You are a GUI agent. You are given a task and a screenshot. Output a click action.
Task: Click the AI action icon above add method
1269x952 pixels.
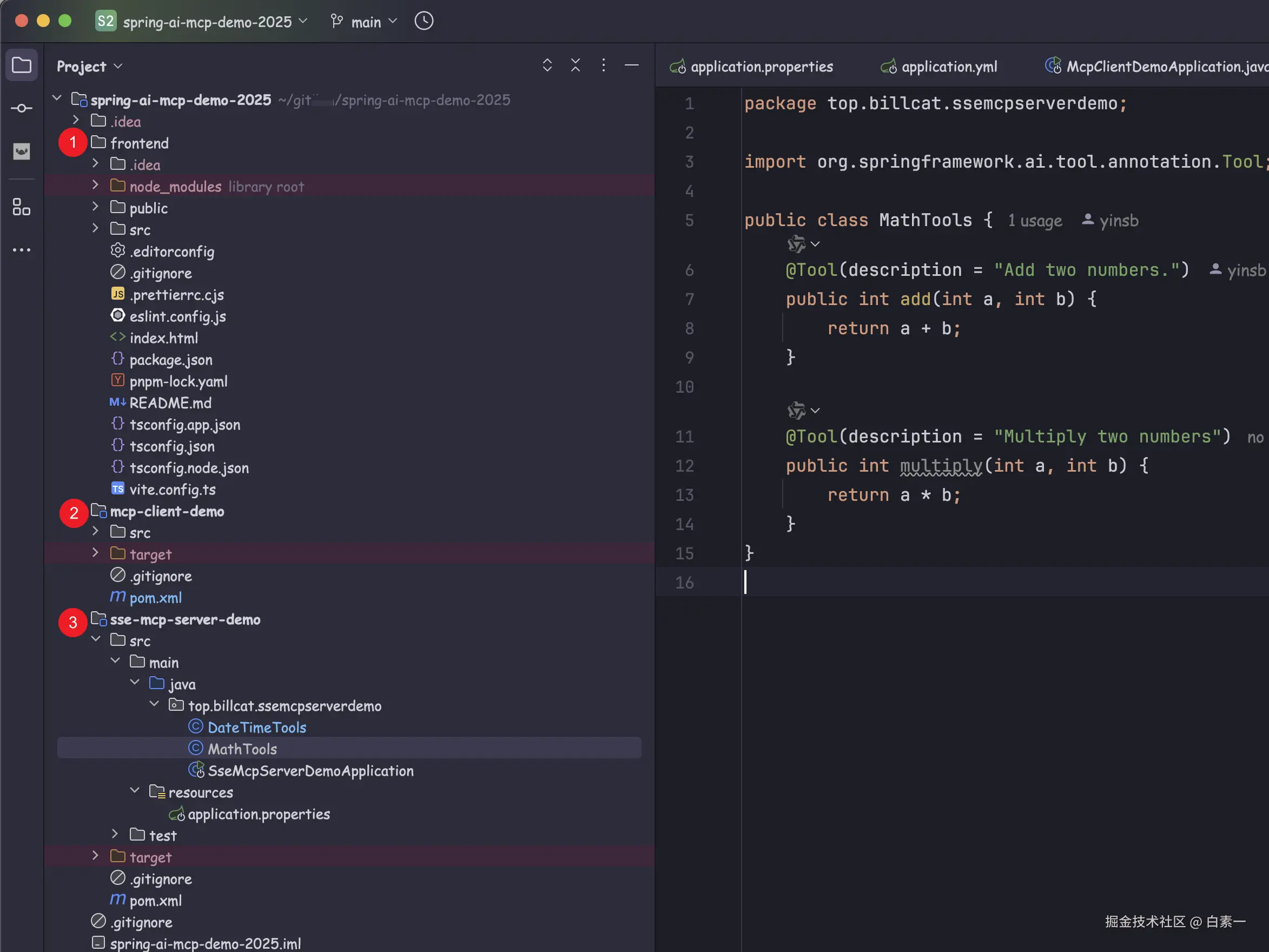click(x=797, y=244)
